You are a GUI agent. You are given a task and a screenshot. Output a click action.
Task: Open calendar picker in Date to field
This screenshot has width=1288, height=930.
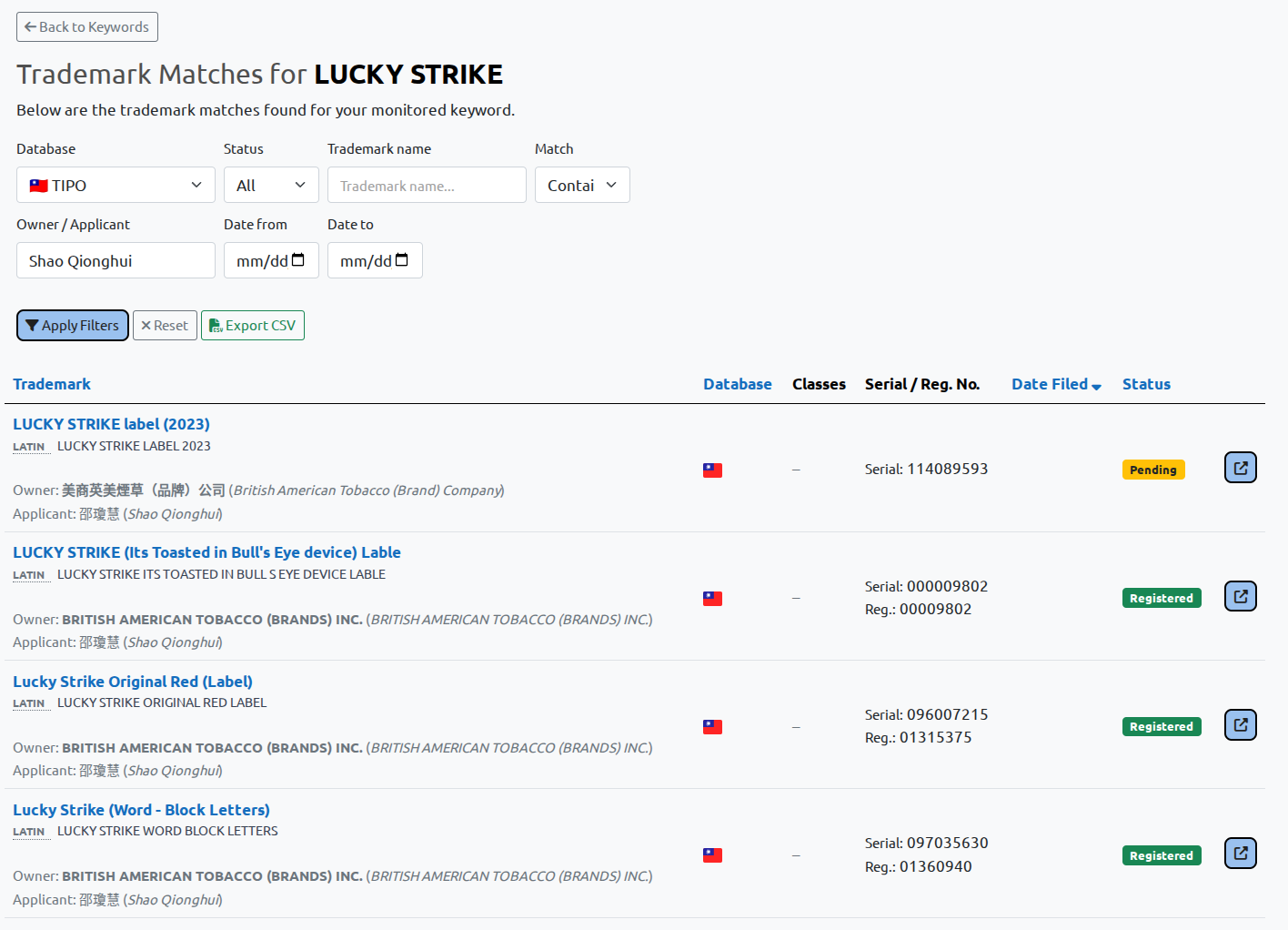pyautogui.click(x=401, y=260)
